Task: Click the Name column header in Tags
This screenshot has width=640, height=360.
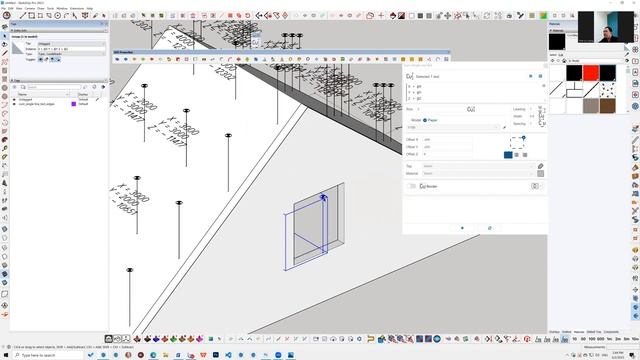Action: (x=42, y=94)
